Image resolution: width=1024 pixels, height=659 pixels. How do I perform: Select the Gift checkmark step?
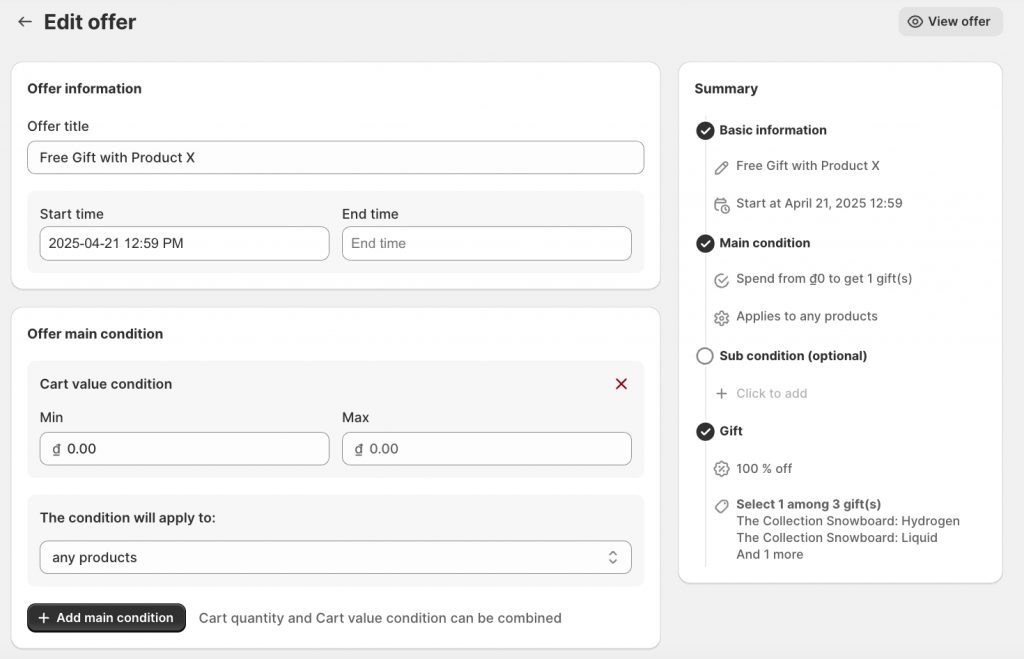(705, 432)
